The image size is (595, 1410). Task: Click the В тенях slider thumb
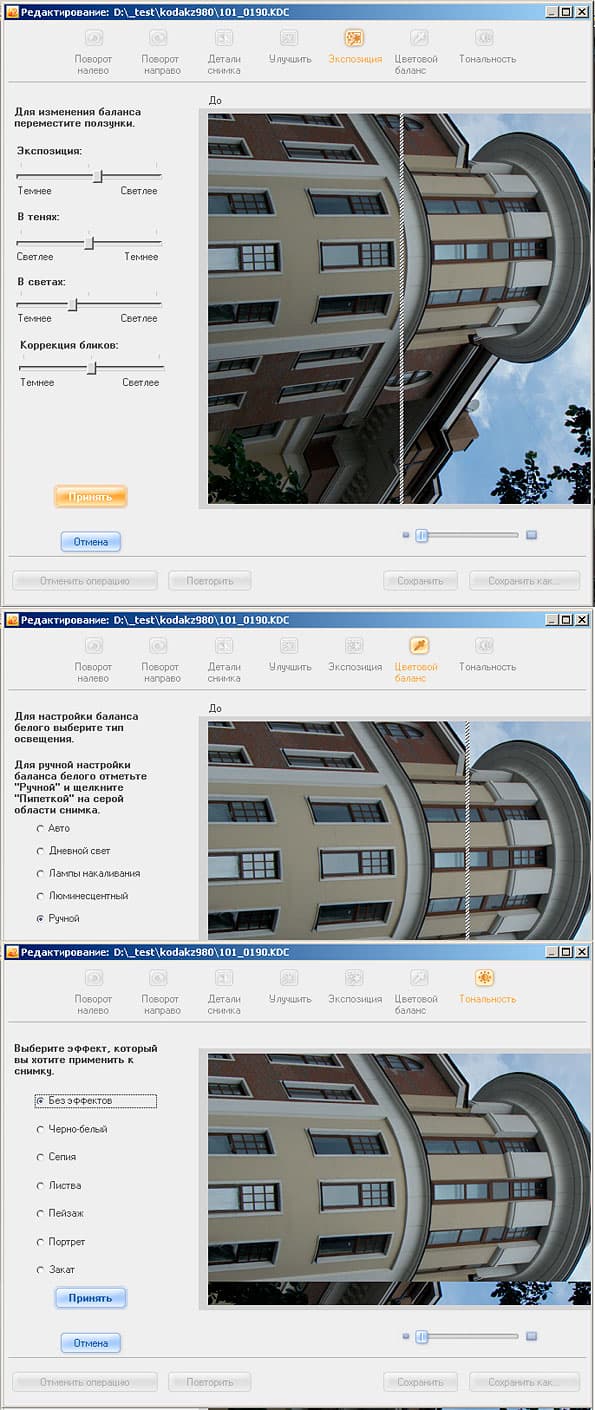tap(89, 242)
